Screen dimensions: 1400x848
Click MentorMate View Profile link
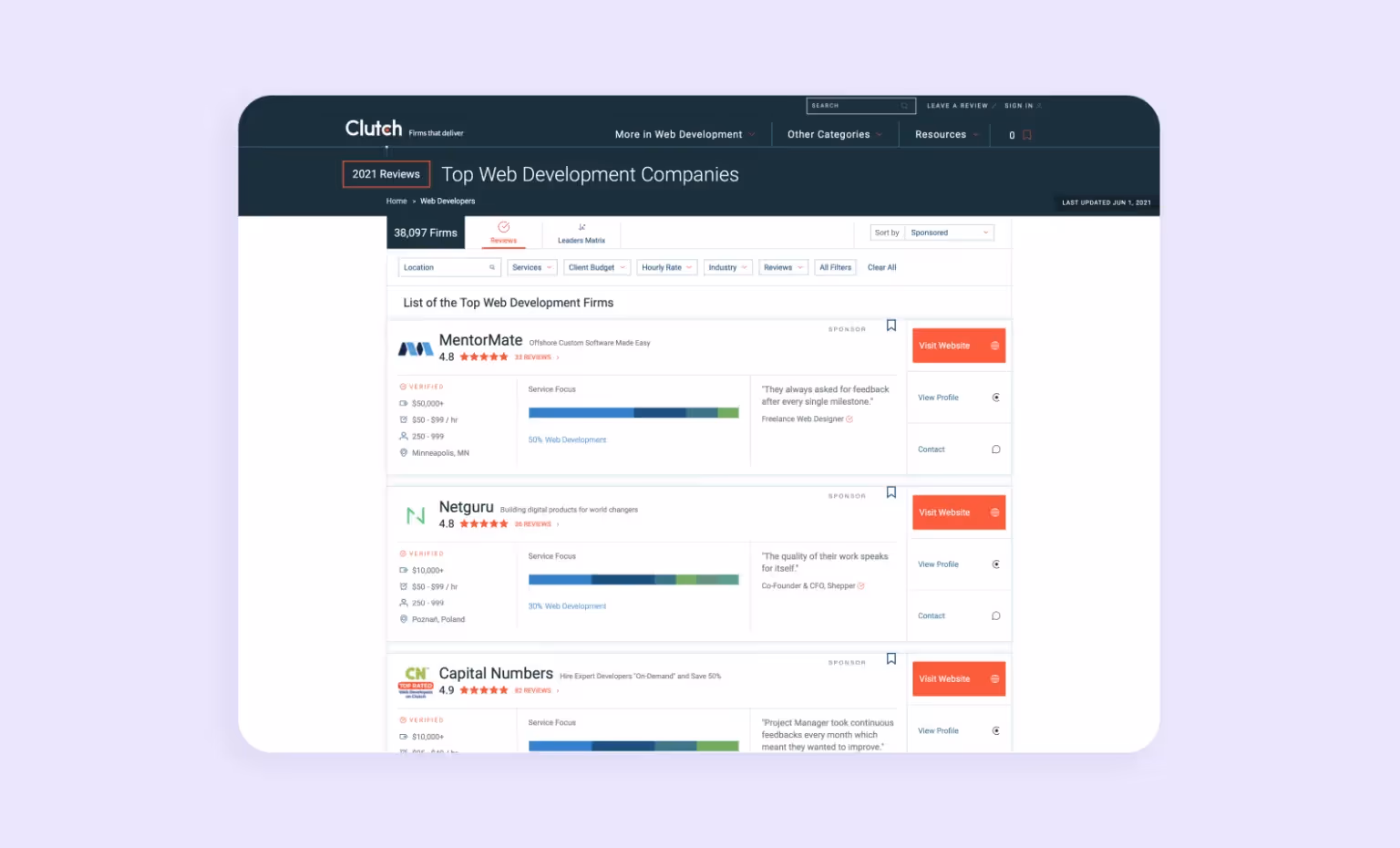[x=938, y=398]
